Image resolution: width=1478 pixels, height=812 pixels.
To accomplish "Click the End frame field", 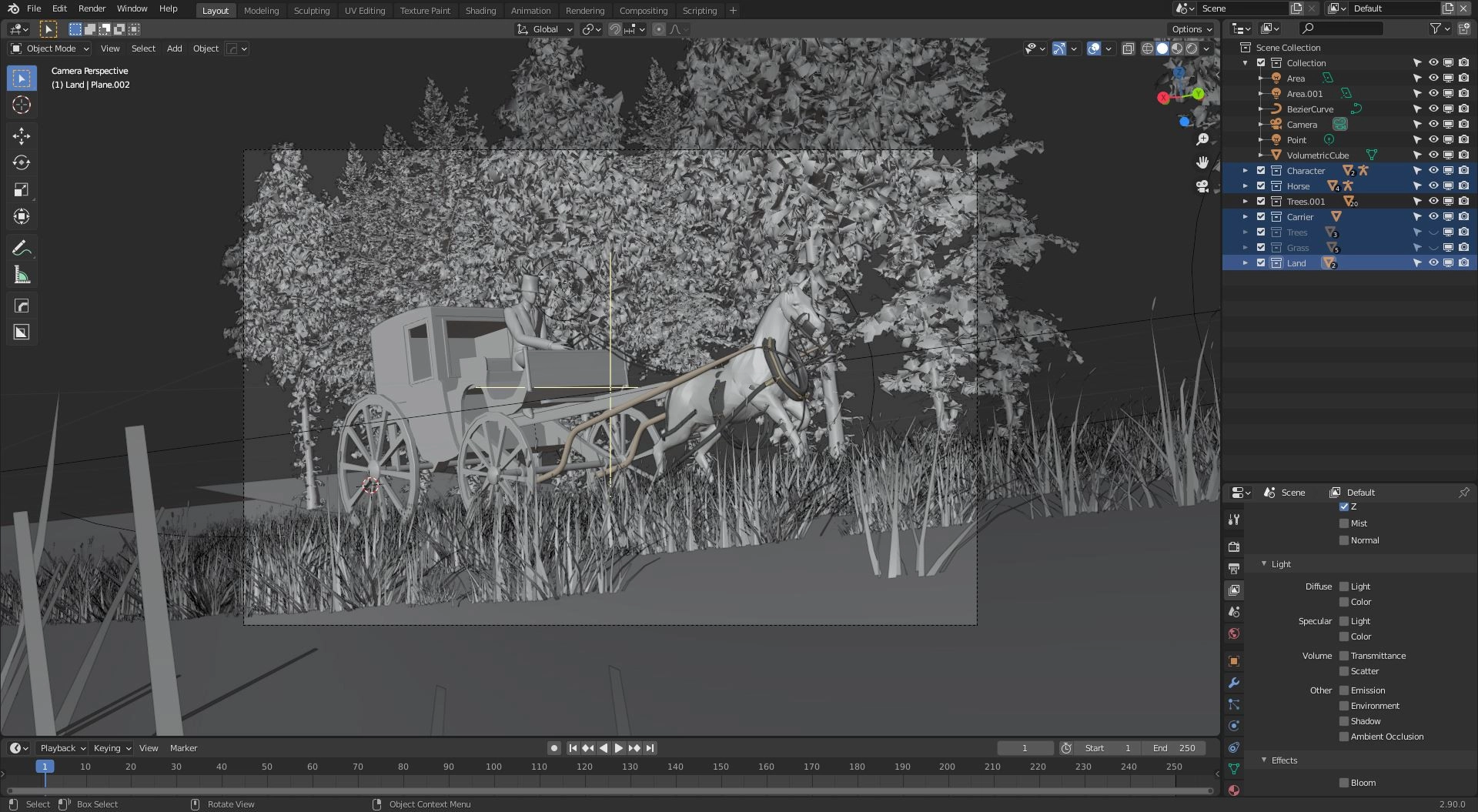I will [1174, 748].
